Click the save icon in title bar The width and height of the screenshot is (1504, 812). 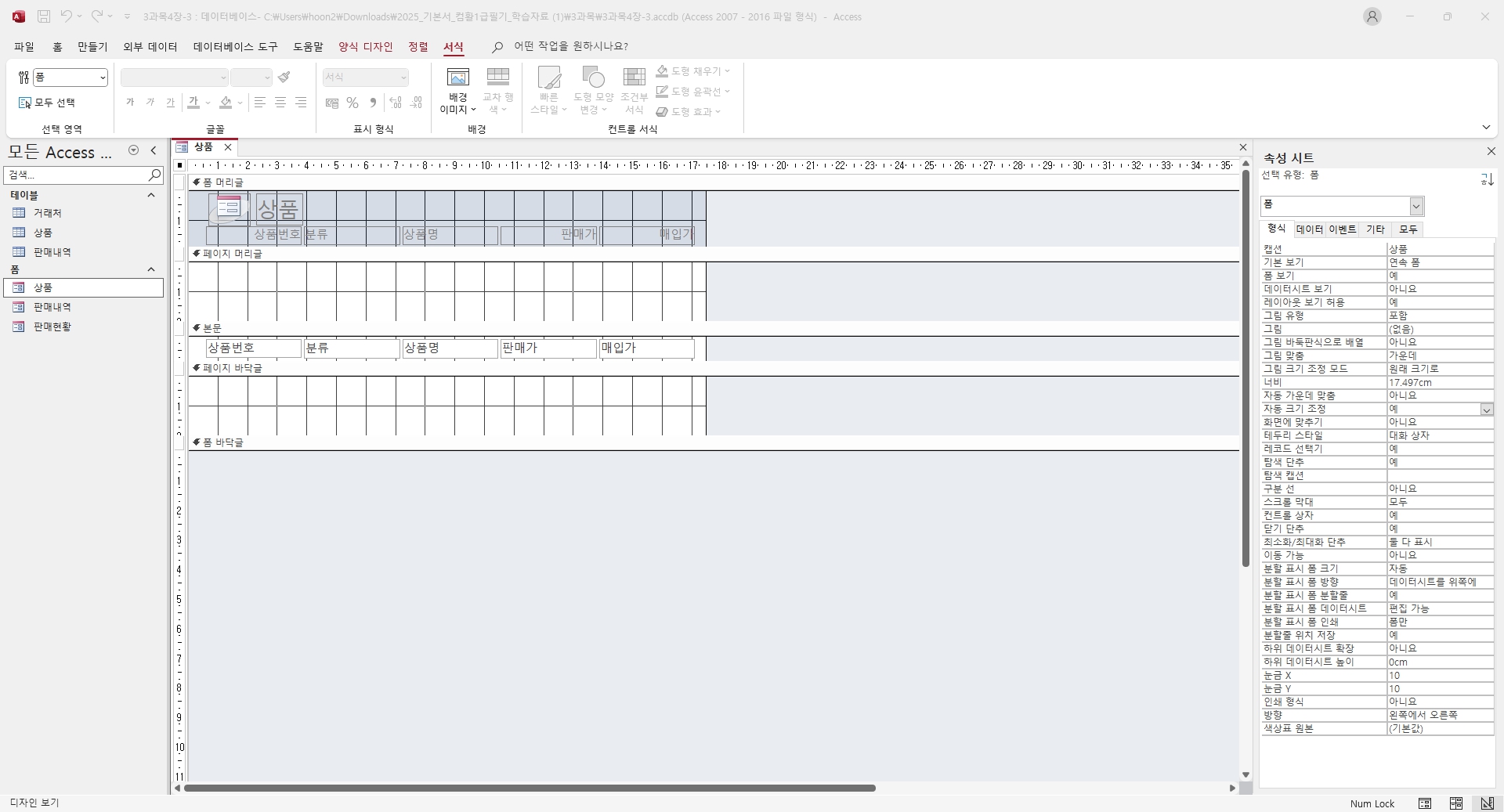(44, 16)
